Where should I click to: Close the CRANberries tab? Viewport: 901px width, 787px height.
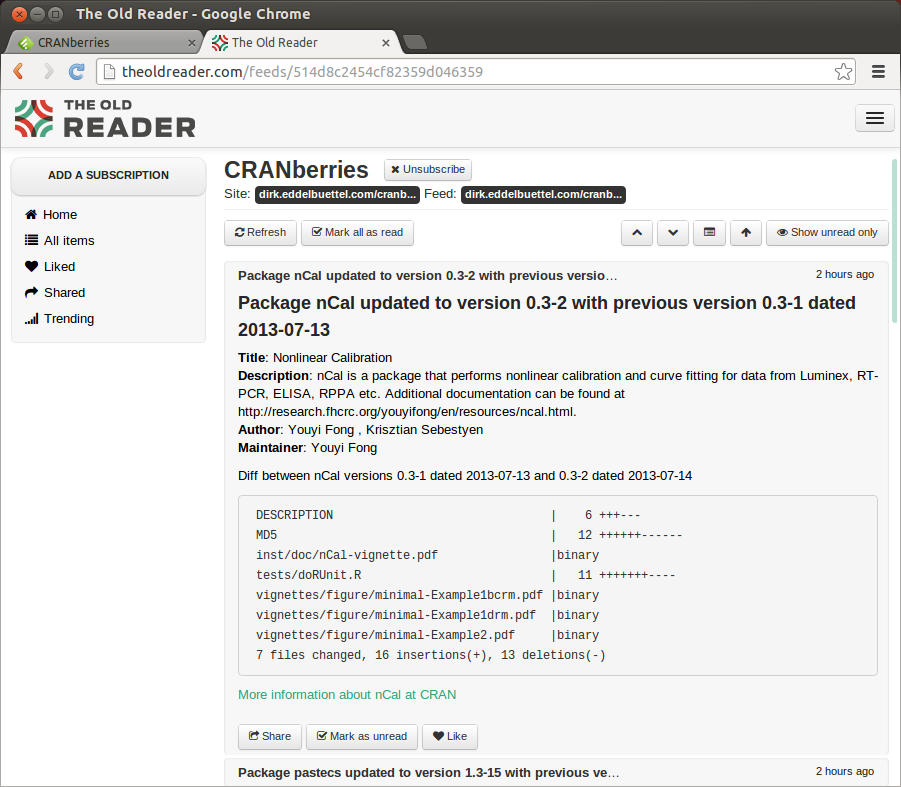coord(192,43)
